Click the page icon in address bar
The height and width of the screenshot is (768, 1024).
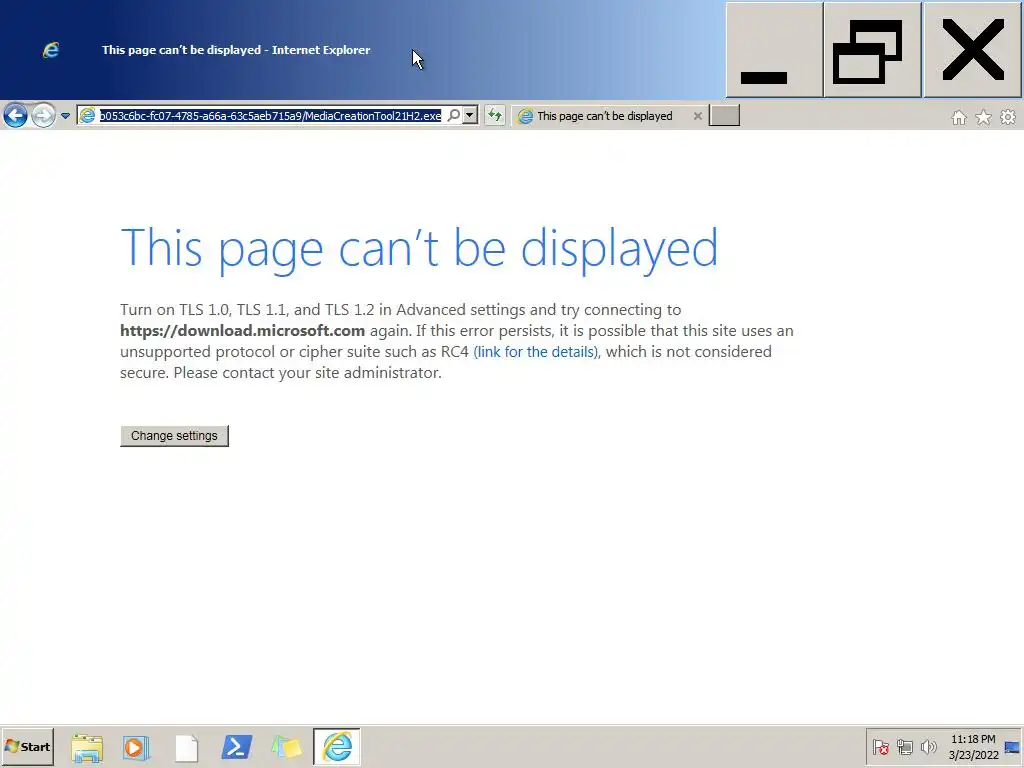88,116
